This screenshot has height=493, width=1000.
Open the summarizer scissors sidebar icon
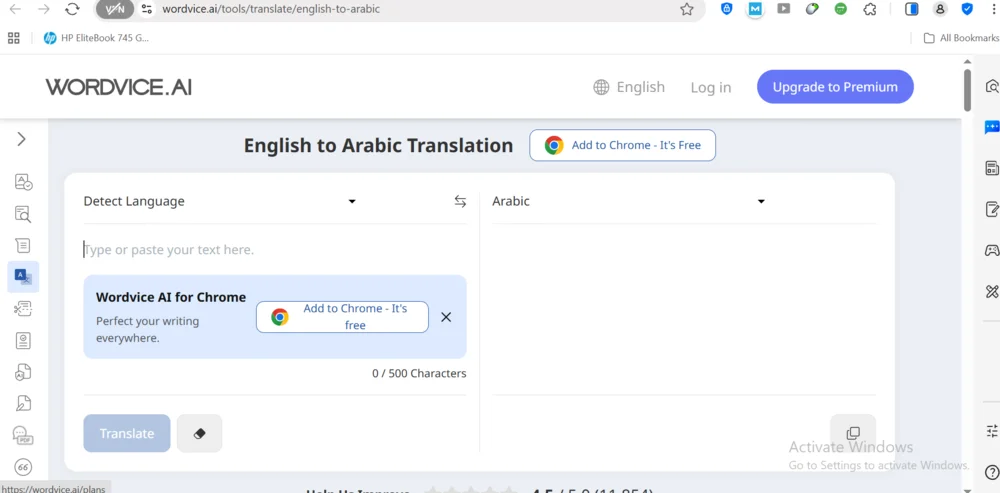point(23,309)
